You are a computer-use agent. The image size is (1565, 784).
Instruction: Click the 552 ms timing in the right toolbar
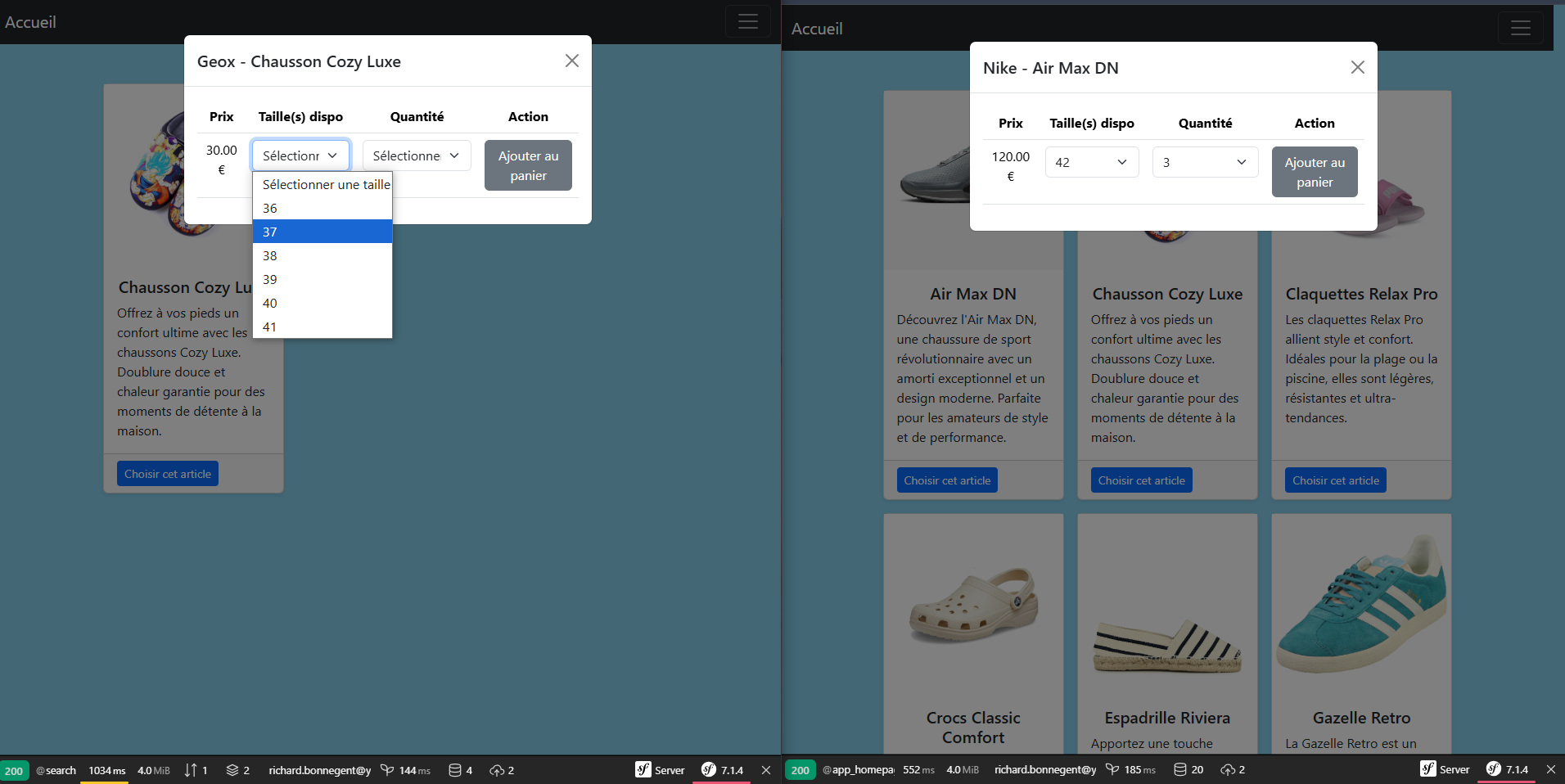(918, 770)
